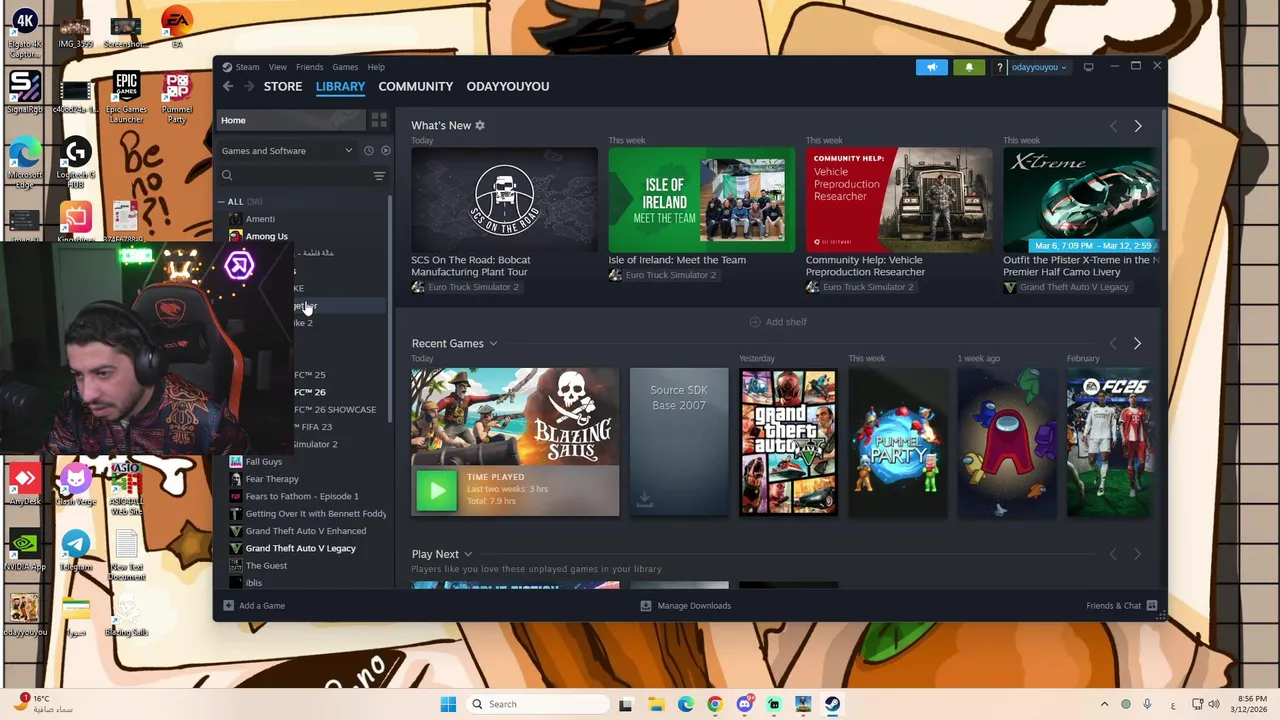1280x720 pixels.
Task: Open the Help menu
Action: (x=376, y=67)
